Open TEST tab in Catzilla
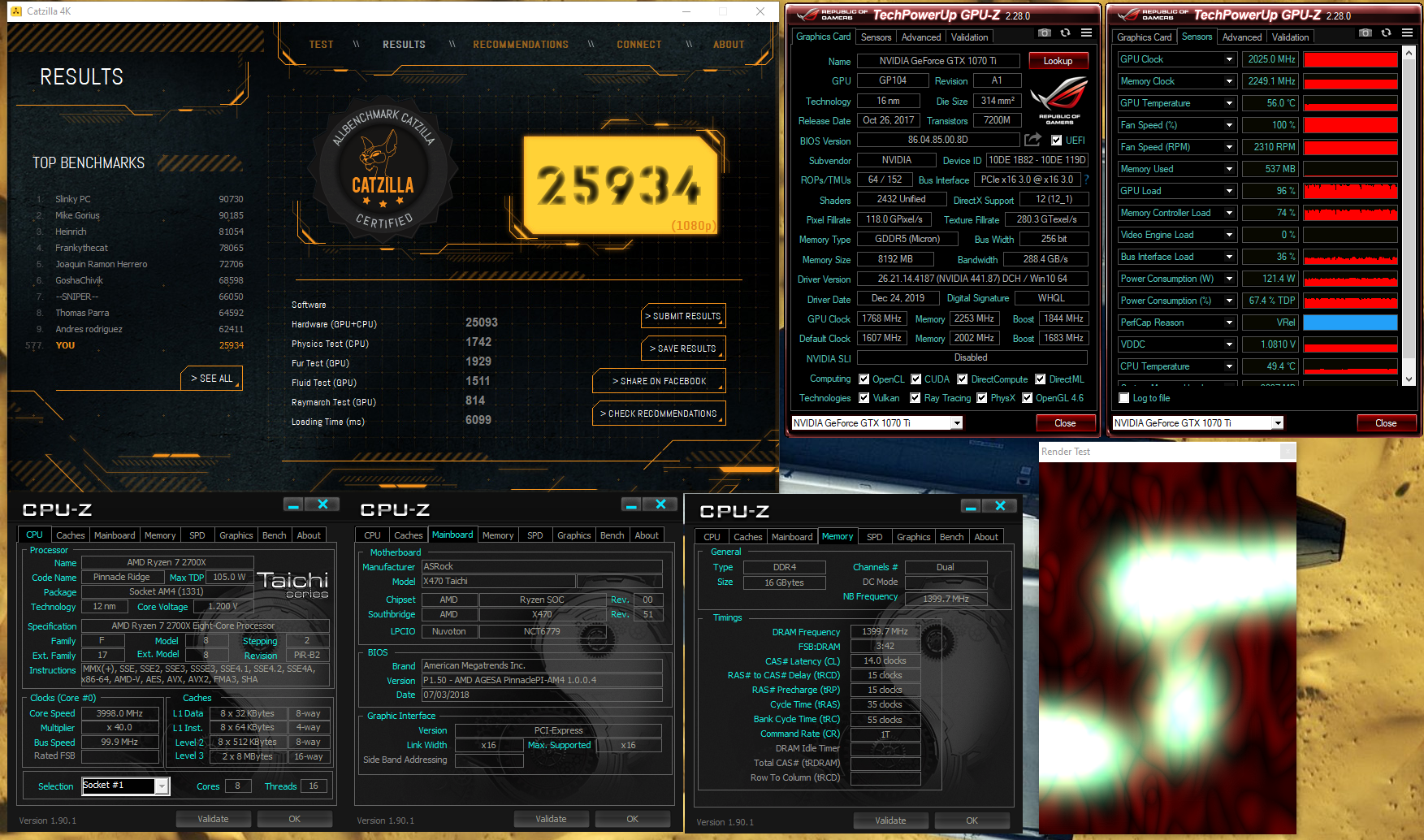Image resolution: width=1424 pixels, height=840 pixels. pyautogui.click(x=321, y=45)
